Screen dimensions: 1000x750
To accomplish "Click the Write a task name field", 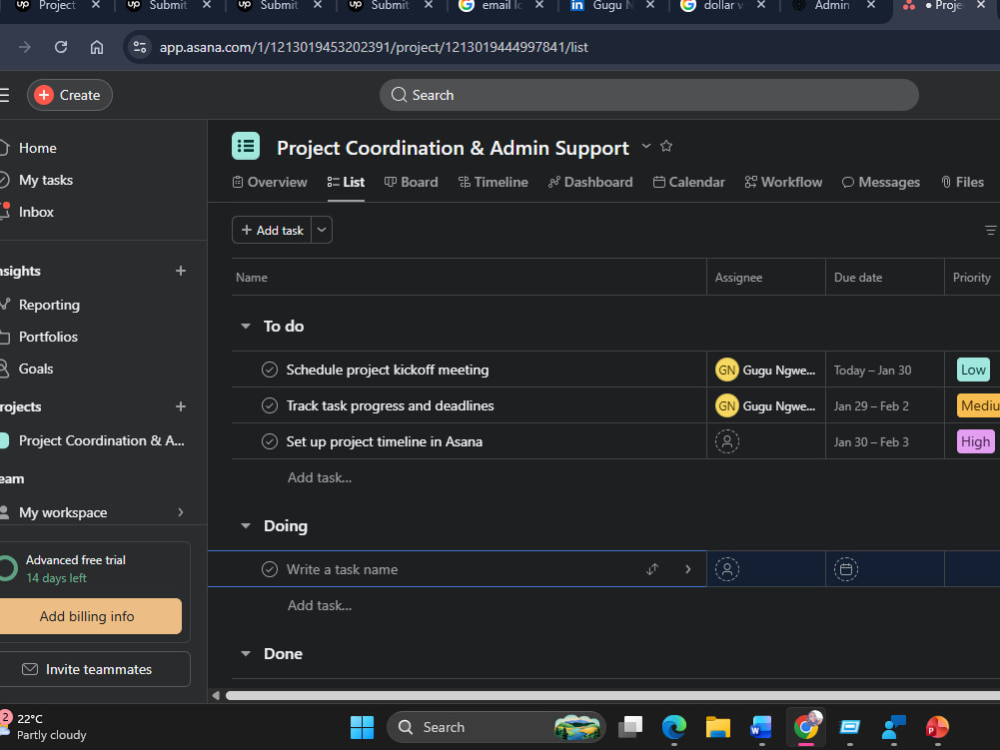I will coord(342,569).
